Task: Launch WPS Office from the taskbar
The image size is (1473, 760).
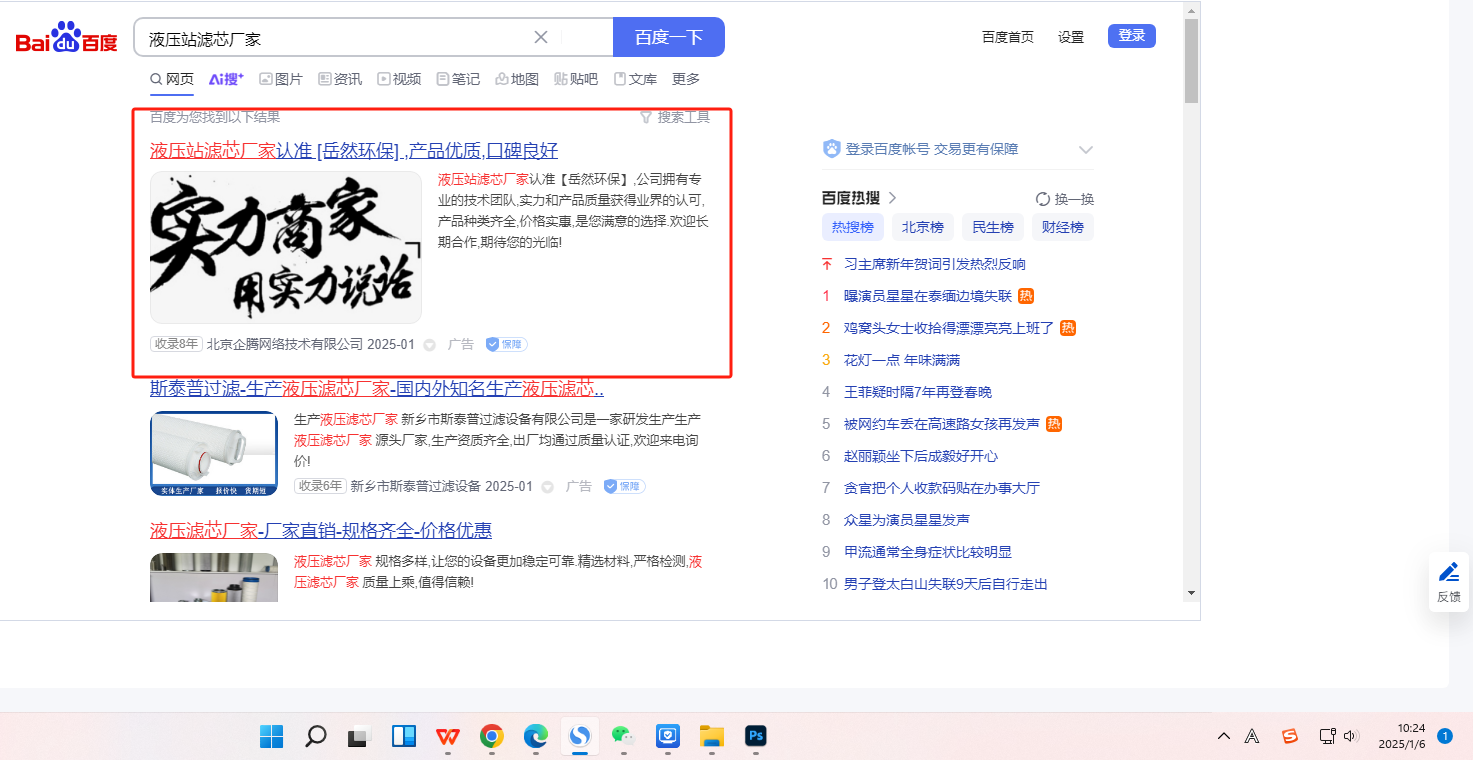Action: coord(448,737)
